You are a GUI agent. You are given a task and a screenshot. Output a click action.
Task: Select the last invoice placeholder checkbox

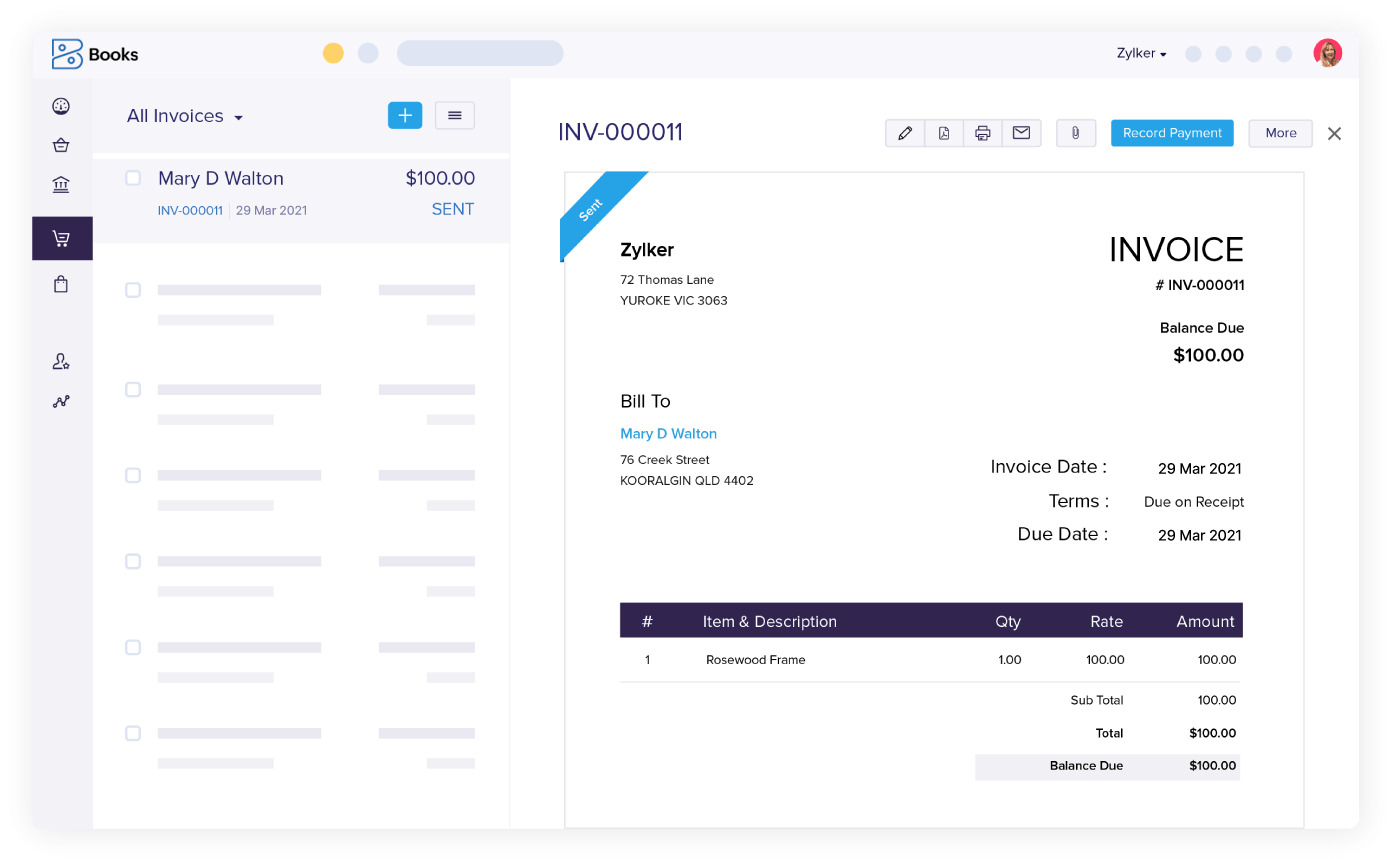[133, 733]
